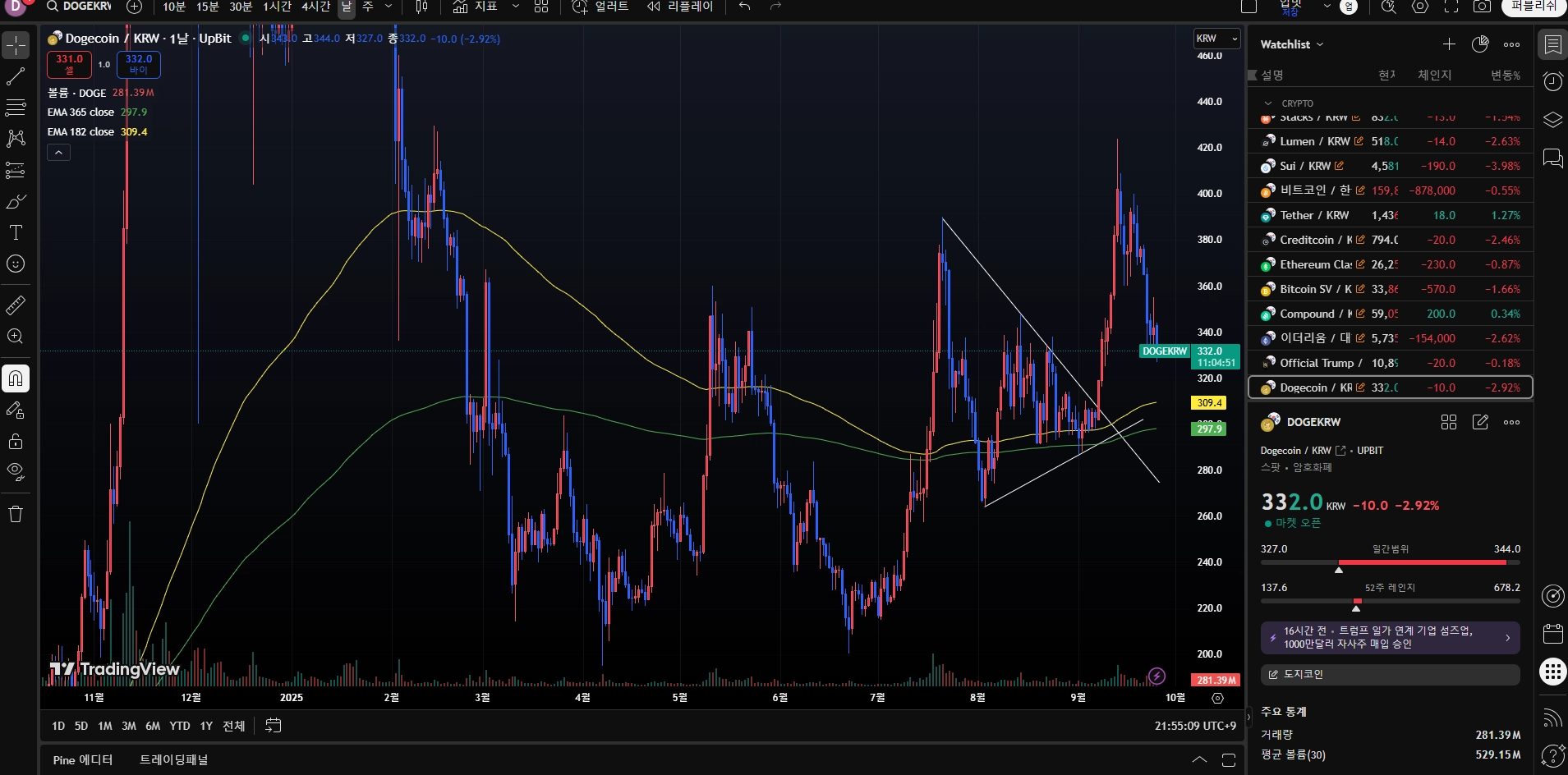
Task: Collapse the CRYPTO watchlist section
Action: coord(1268,103)
